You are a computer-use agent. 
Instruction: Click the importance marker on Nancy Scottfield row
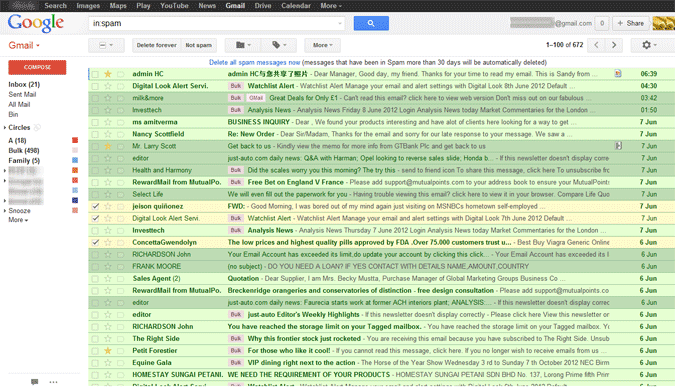(121, 134)
